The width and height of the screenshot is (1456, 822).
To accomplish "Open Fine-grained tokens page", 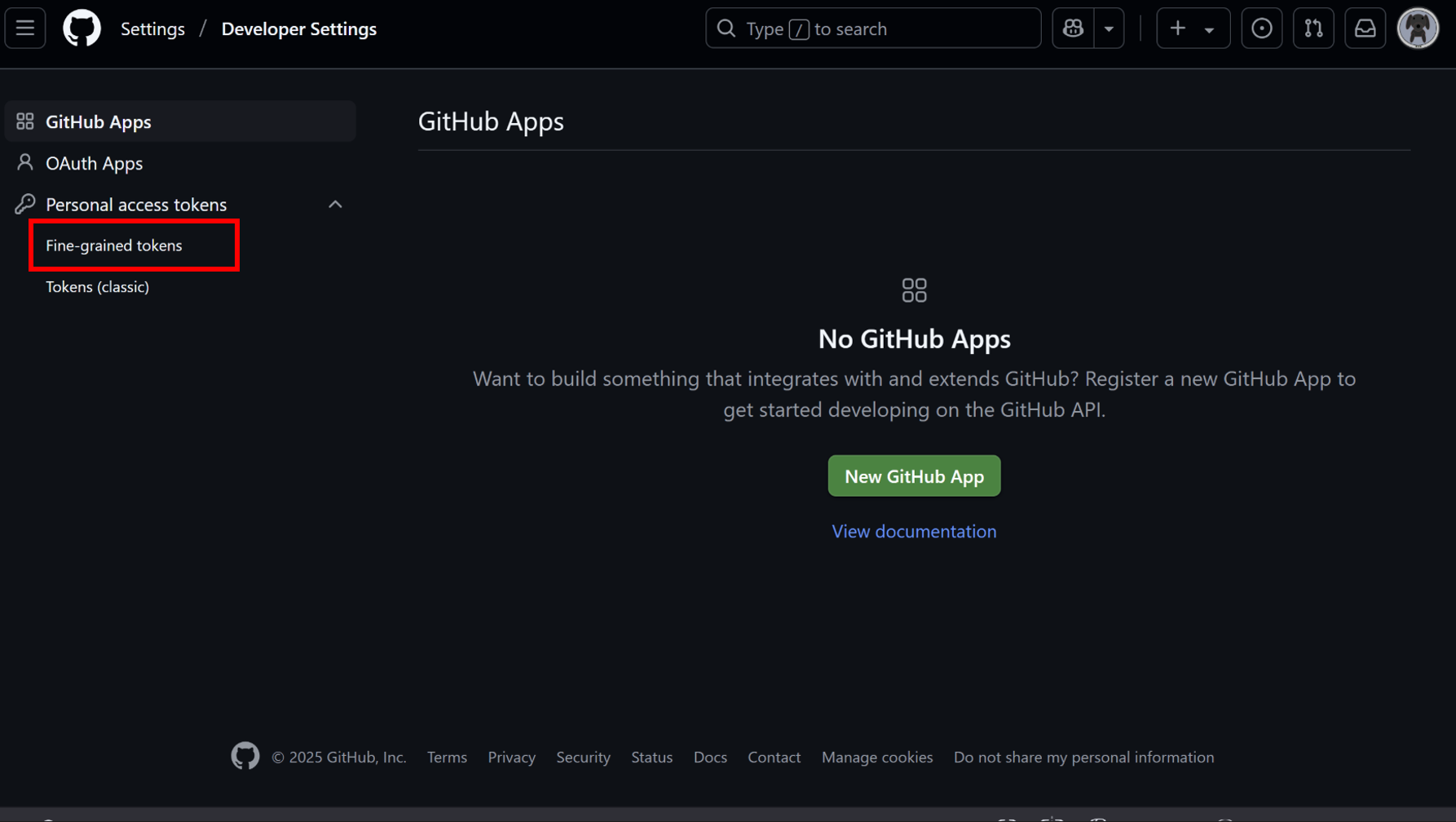I will (114, 245).
